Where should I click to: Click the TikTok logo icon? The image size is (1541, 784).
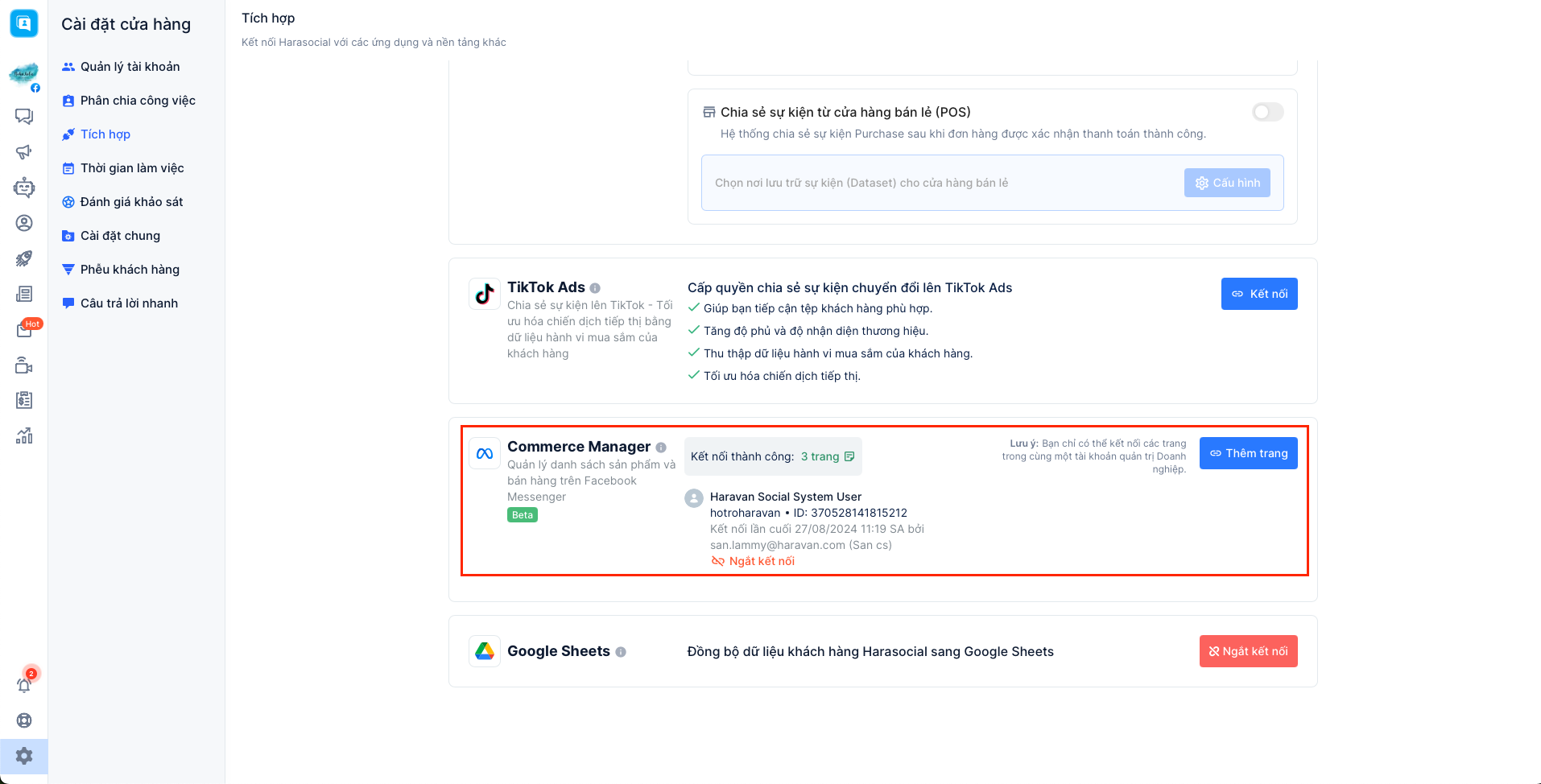click(x=485, y=294)
